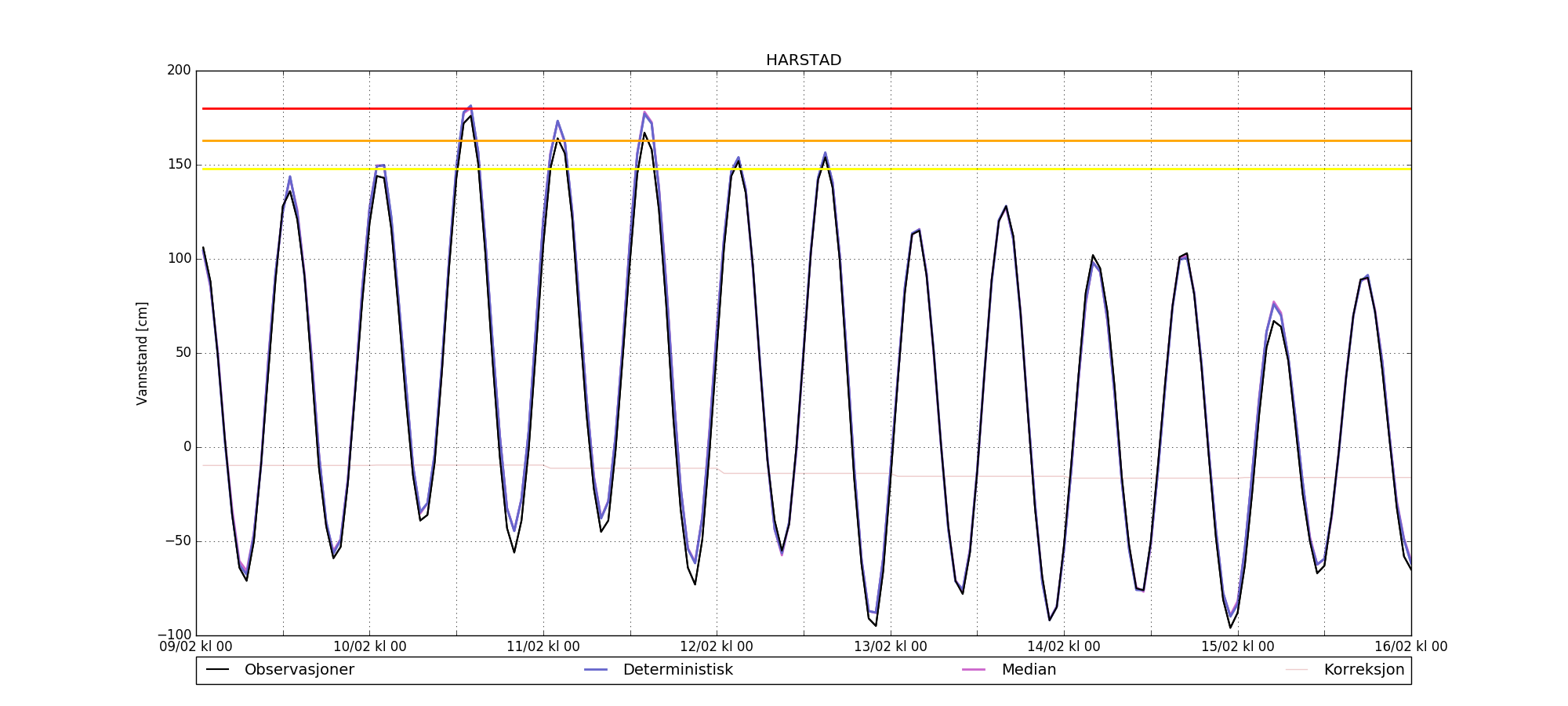Click the 09/02 kl 00 date tick label
Image resolution: width=1568 pixels, height=706 pixels.
196,647
